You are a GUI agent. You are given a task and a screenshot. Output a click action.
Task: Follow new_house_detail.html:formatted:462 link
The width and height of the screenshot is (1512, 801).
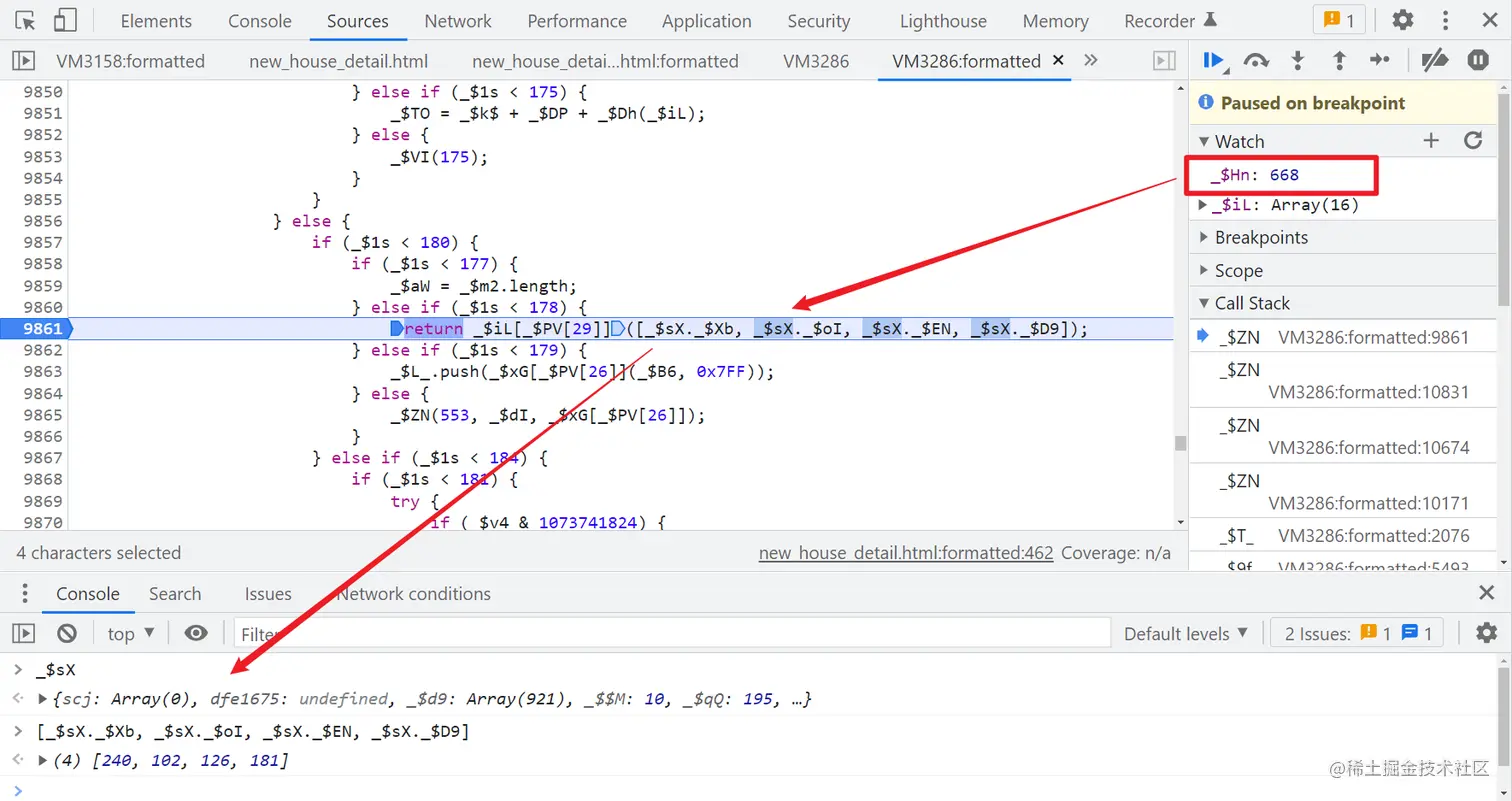point(906,553)
